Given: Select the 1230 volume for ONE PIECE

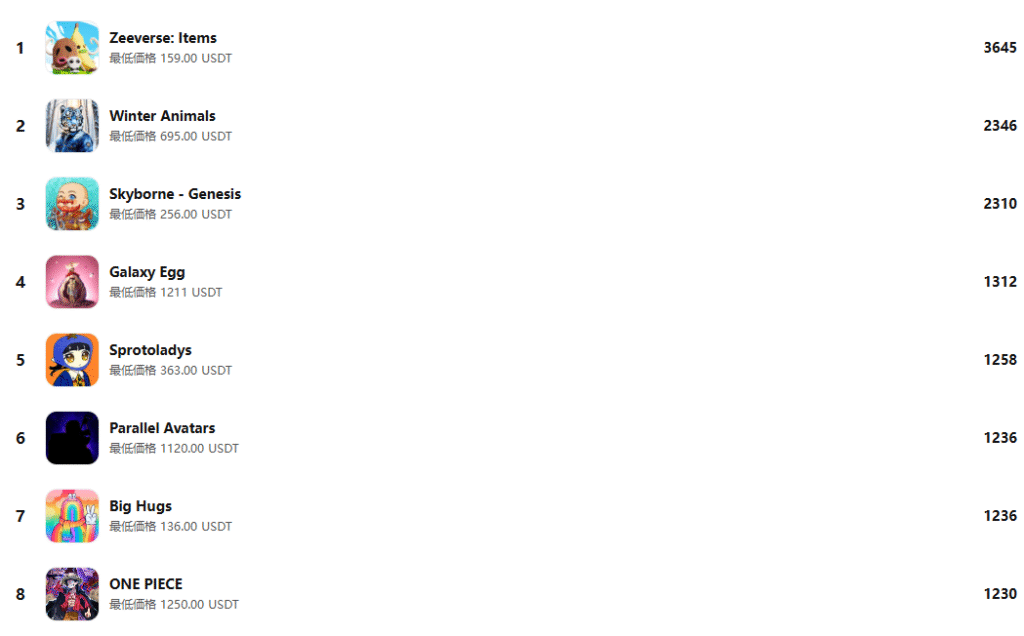Looking at the screenshot, I should [x=1000, y=594].
